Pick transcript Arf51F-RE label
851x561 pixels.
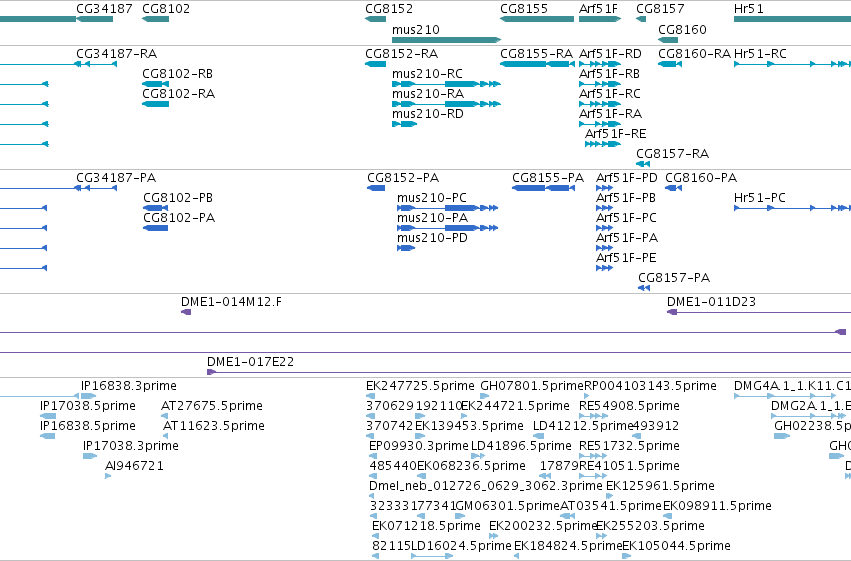coord(615,134)
